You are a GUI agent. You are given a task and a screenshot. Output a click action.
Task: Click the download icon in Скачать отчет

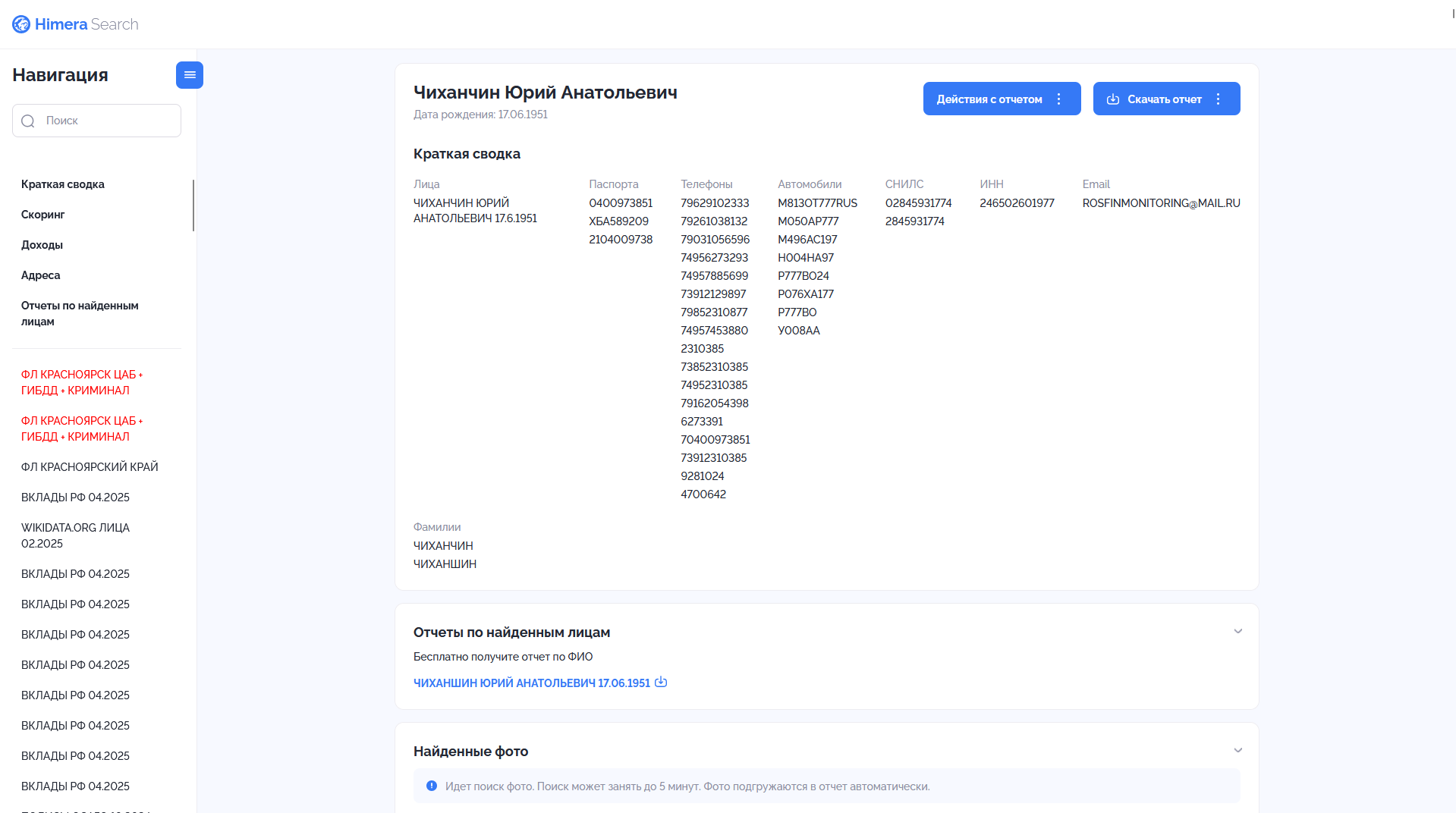(1113, 99)
